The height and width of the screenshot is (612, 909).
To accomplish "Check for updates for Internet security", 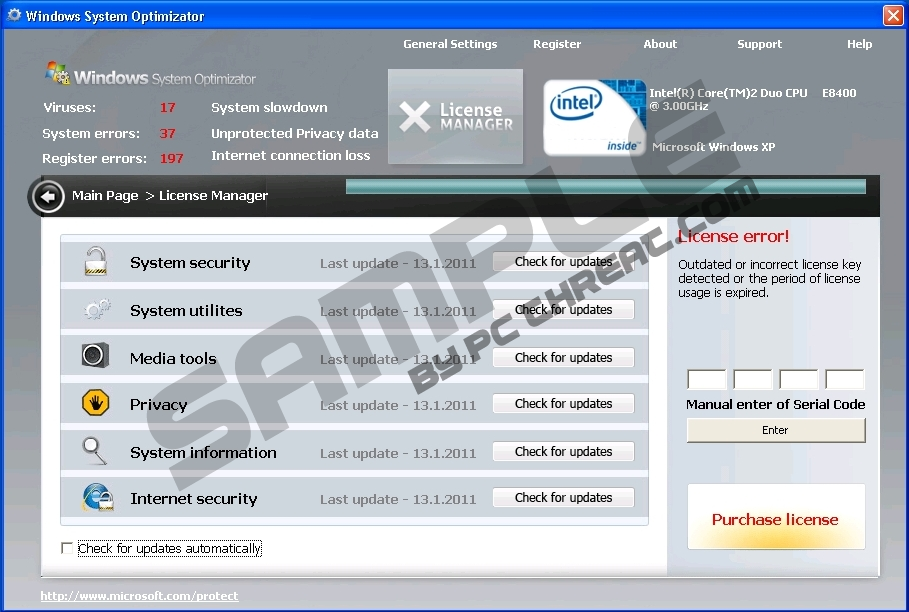I will coord(563,497).
